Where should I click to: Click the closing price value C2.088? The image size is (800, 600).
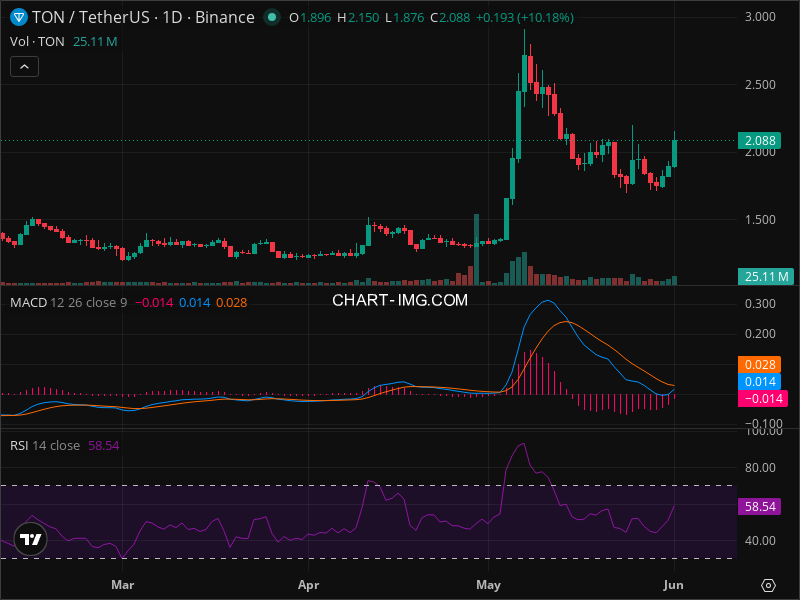pyautogui.click(x=450, y=18)
